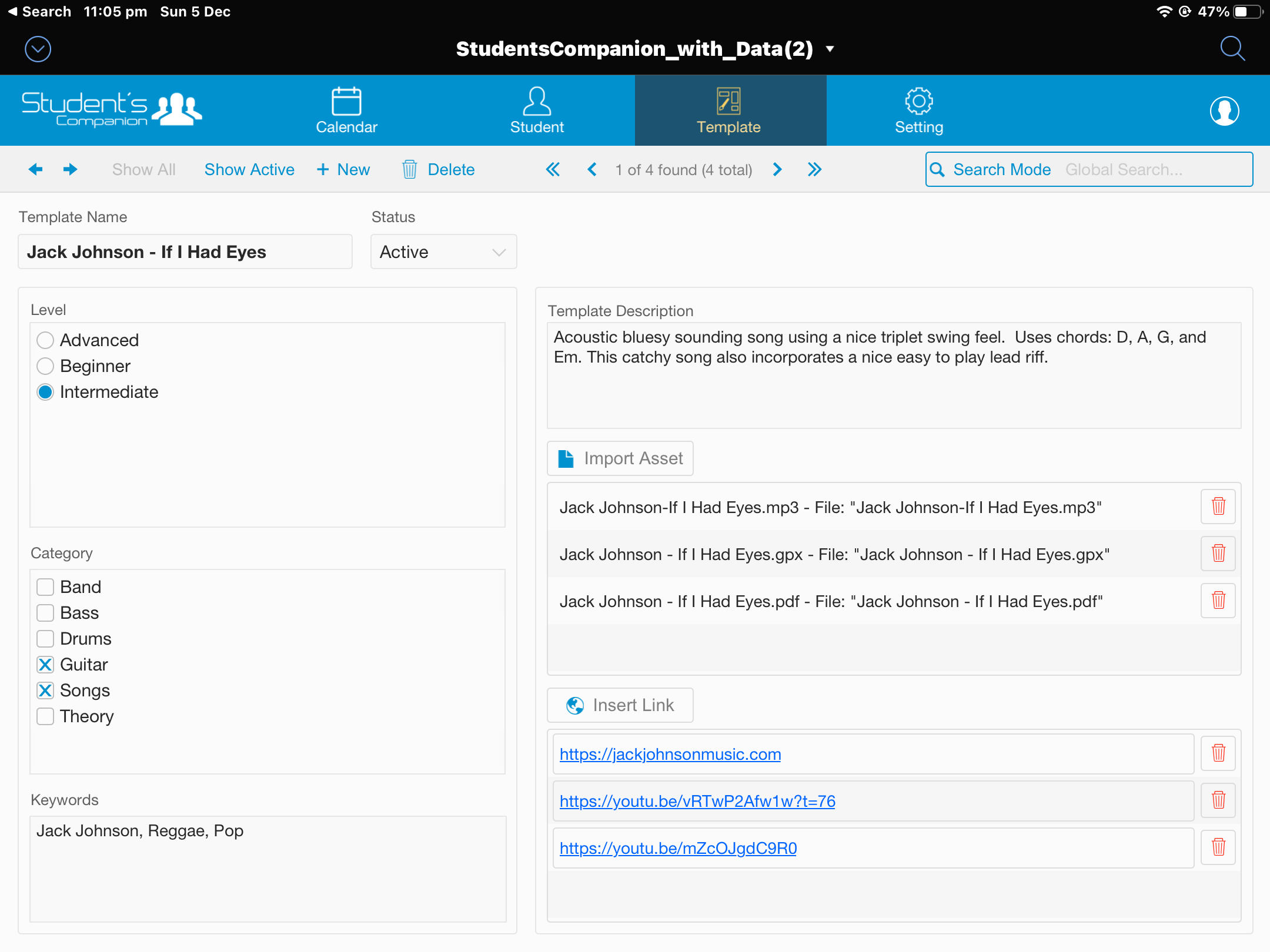Uncheck the Guitar category checkbox
This screenshot has height=952, width=1270.
45,665
